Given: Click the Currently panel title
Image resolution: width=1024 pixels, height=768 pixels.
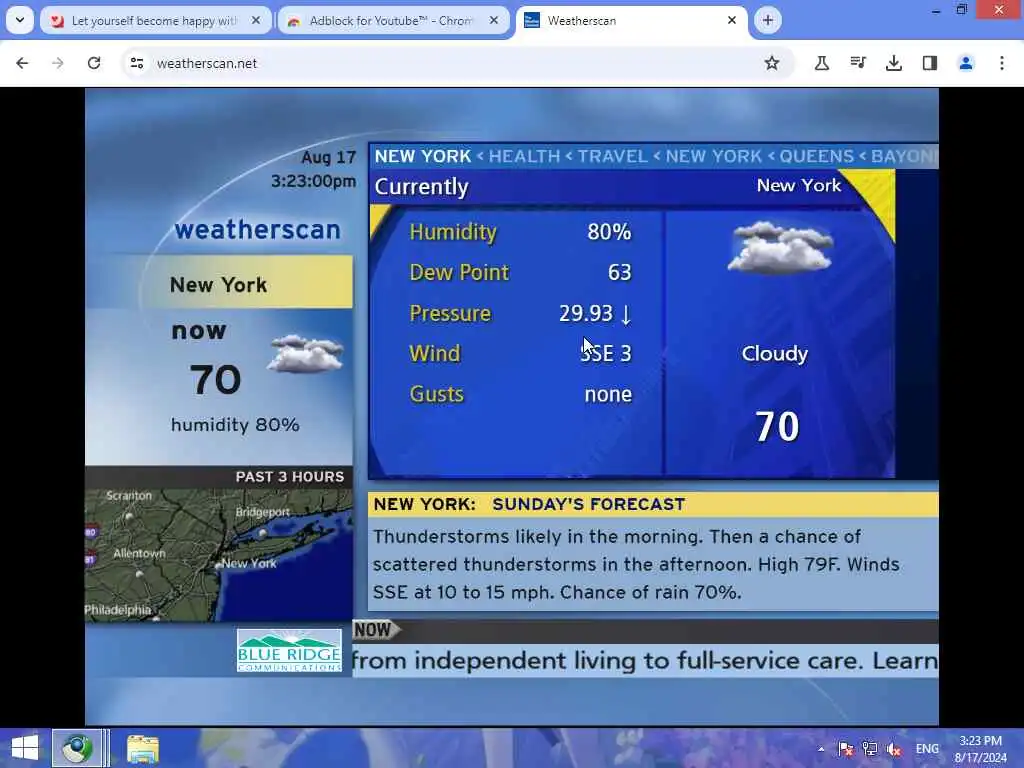Looking at the screenshot, I should 421,187.
